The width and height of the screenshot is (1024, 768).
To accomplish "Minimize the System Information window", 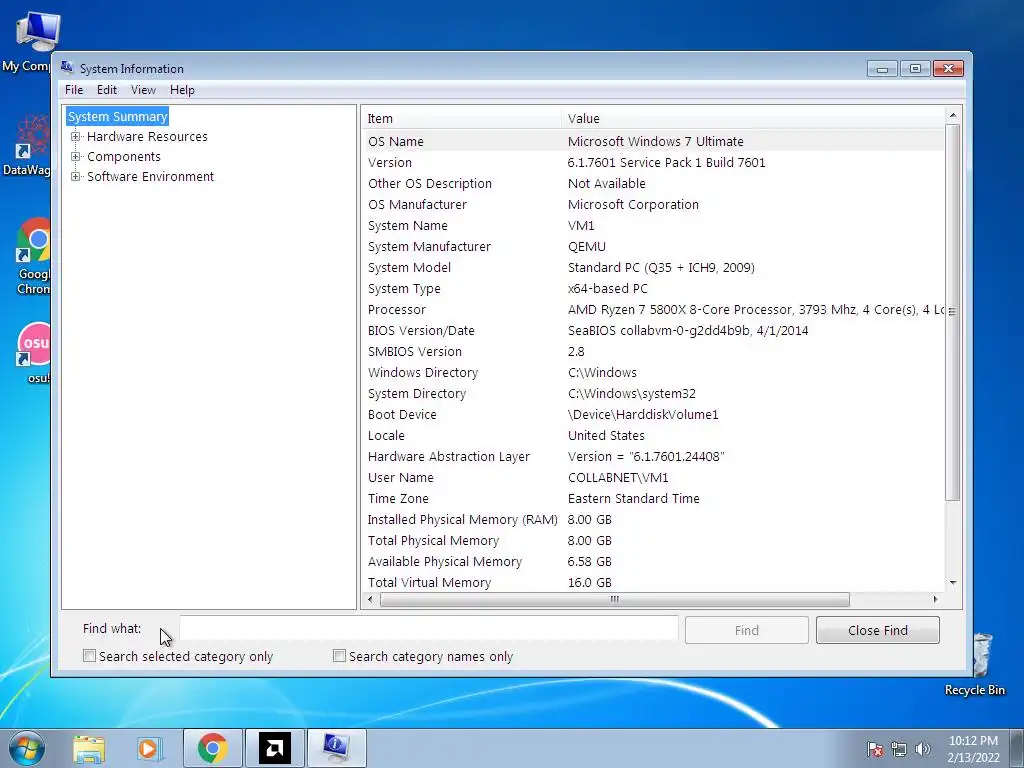I will coord(882,69).
